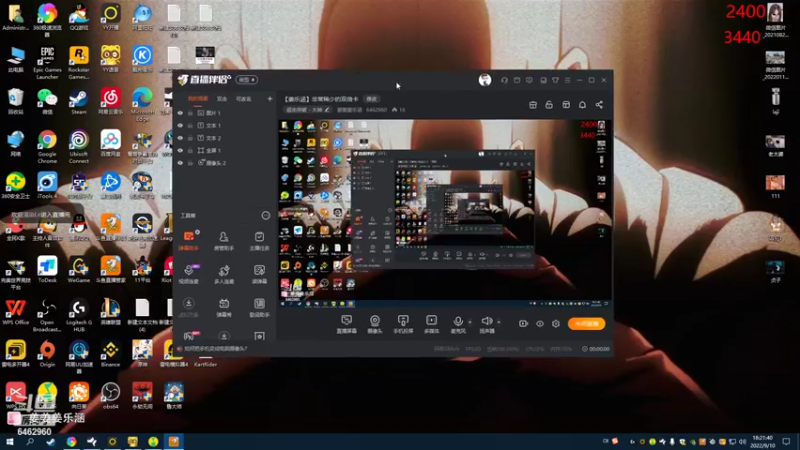
Task: Collapse the 工具箱 toolbox panel
Action: pos(266,215)
